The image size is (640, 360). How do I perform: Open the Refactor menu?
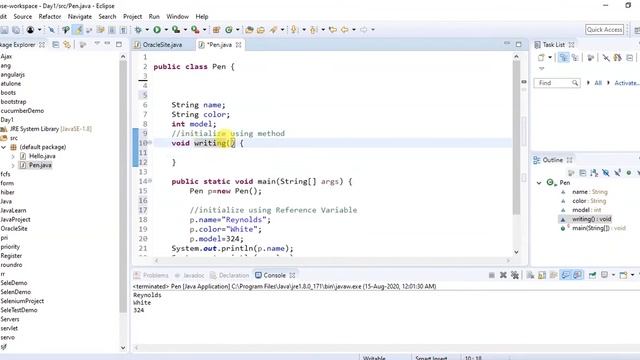pos(50,17)
